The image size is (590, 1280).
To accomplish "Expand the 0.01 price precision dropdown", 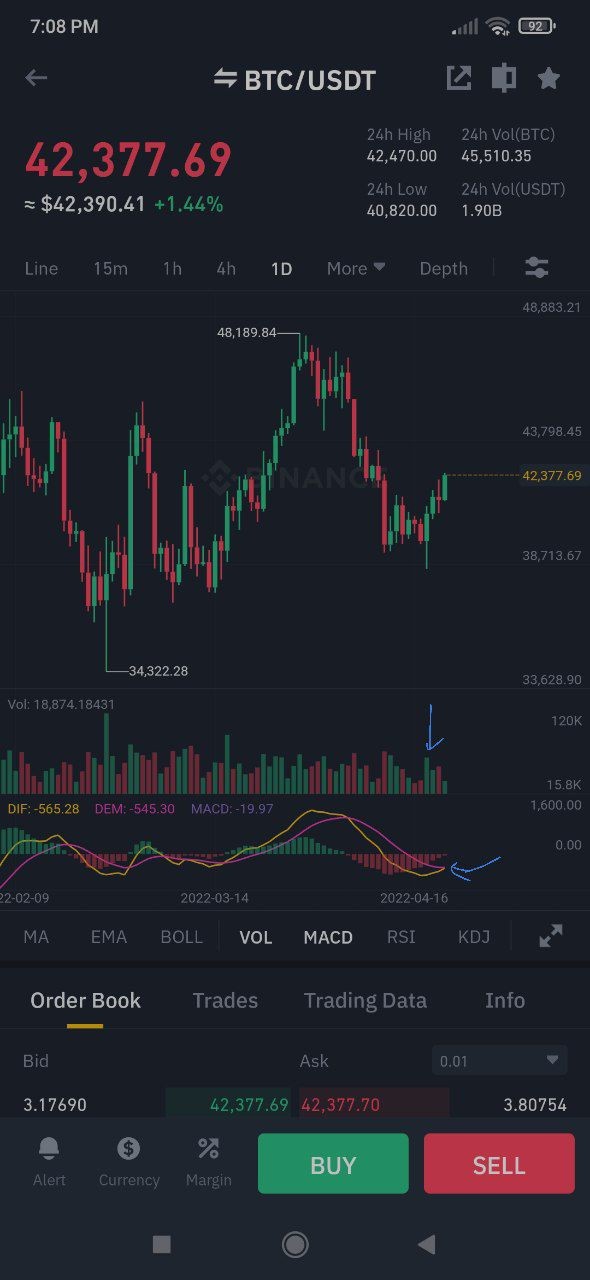I will [500, 1060].
